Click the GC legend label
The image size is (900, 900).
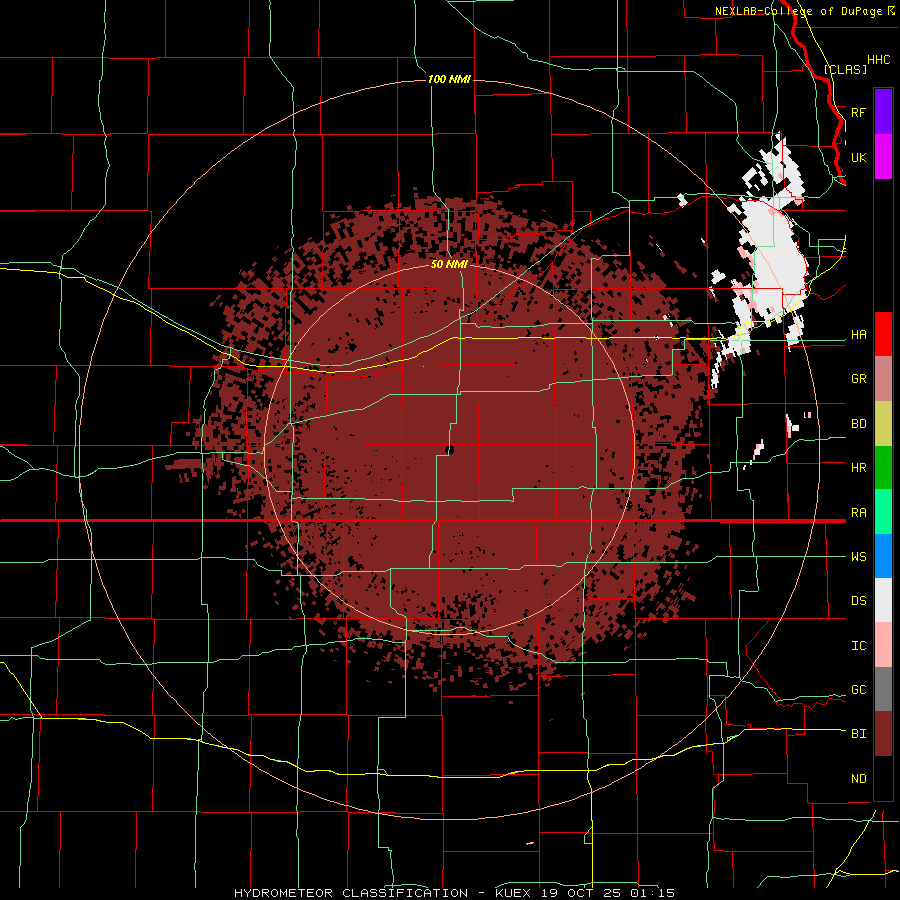coord(858,690)
